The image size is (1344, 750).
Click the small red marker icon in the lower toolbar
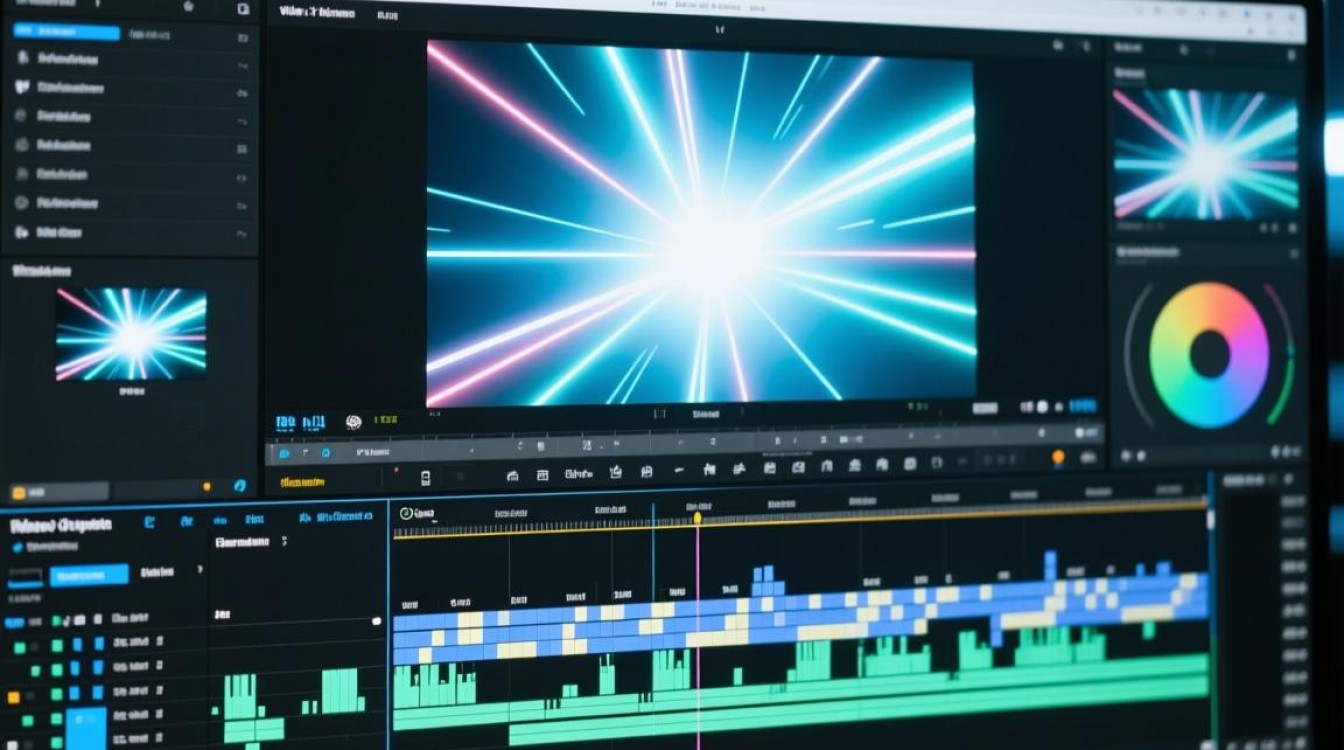coord(396,469)
